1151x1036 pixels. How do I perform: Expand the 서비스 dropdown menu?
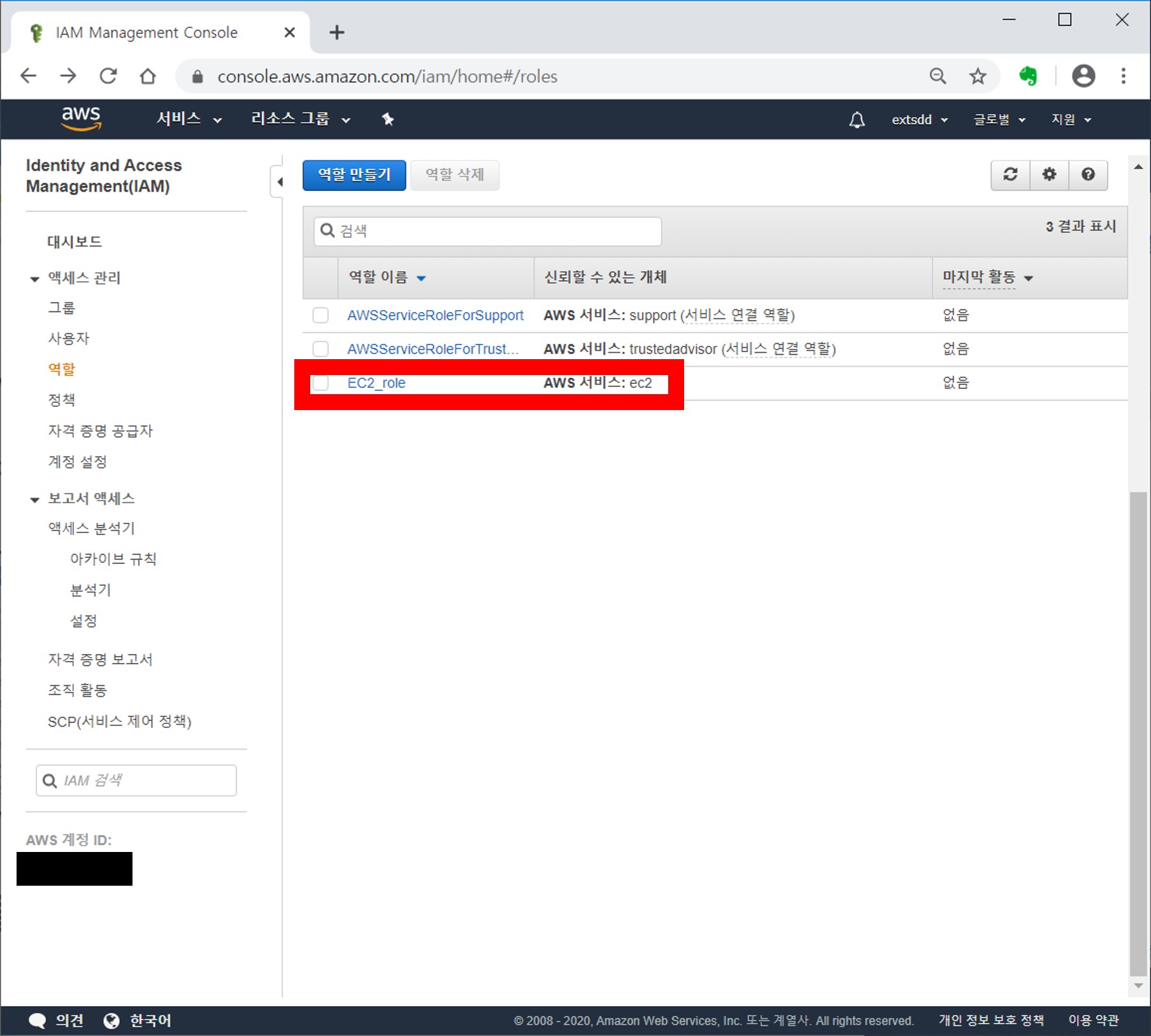[x=189, y=119]
